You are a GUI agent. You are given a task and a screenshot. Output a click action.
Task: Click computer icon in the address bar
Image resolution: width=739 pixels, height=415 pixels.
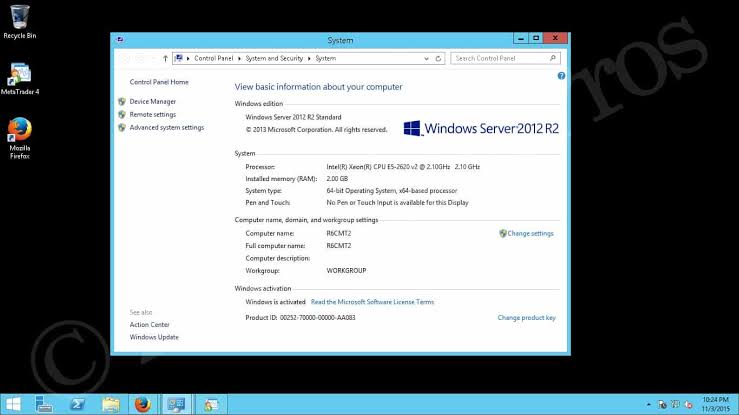(179, 58)
